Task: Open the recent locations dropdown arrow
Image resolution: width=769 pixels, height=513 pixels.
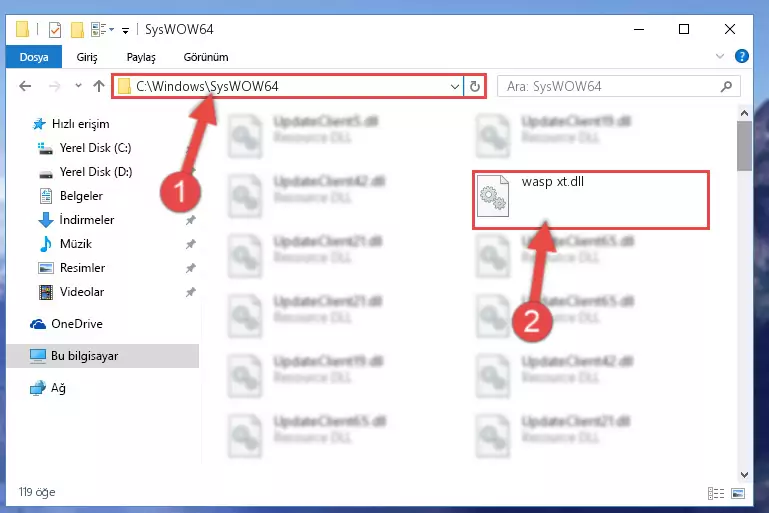Action: click(78, 86)
